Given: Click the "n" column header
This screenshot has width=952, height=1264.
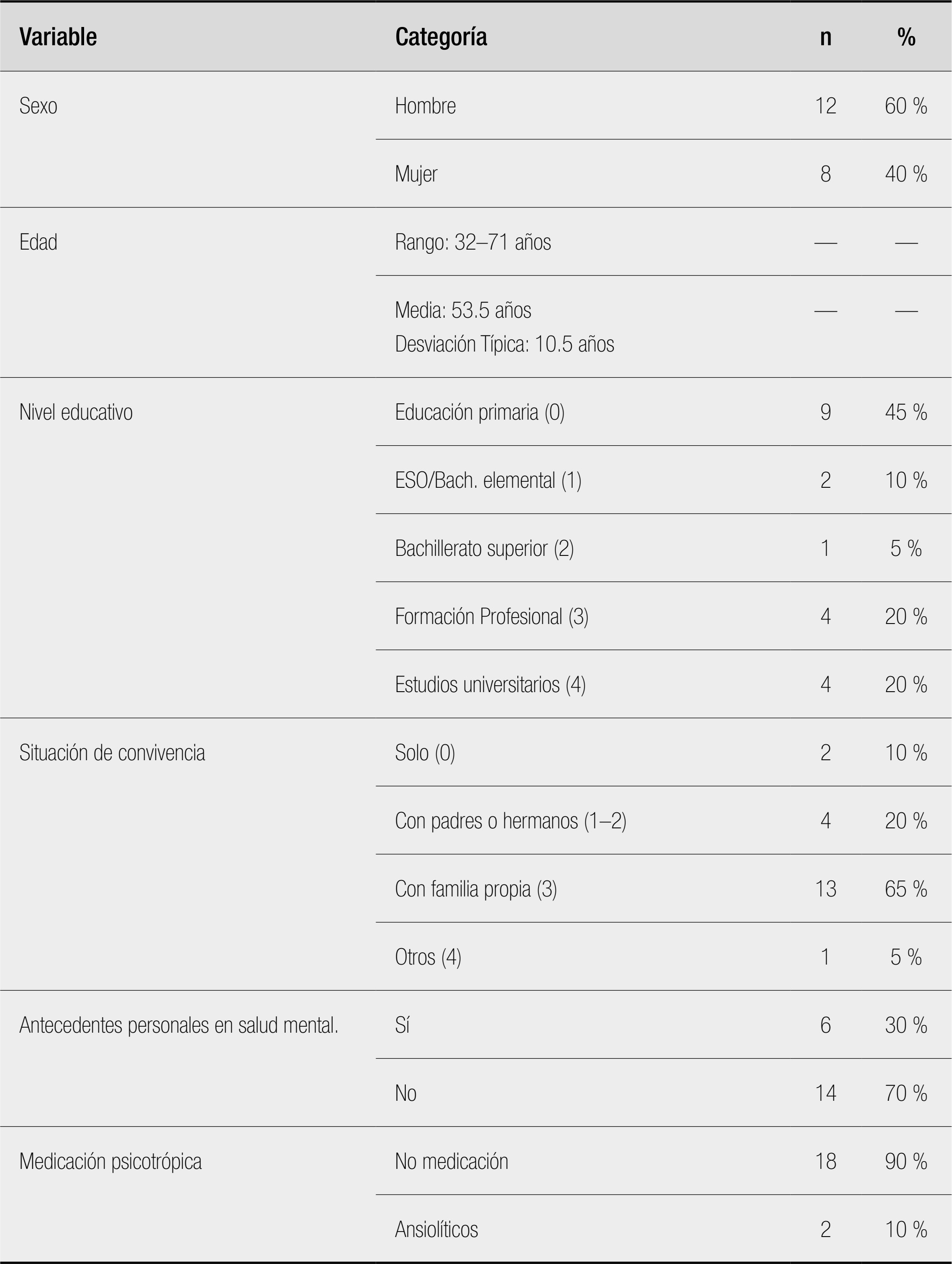Looking at the screenshot, I should [825, 37].
